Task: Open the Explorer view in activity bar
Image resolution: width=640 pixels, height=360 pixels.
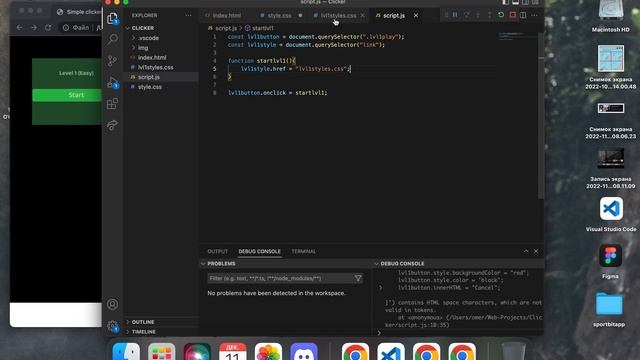Action: 112,18
